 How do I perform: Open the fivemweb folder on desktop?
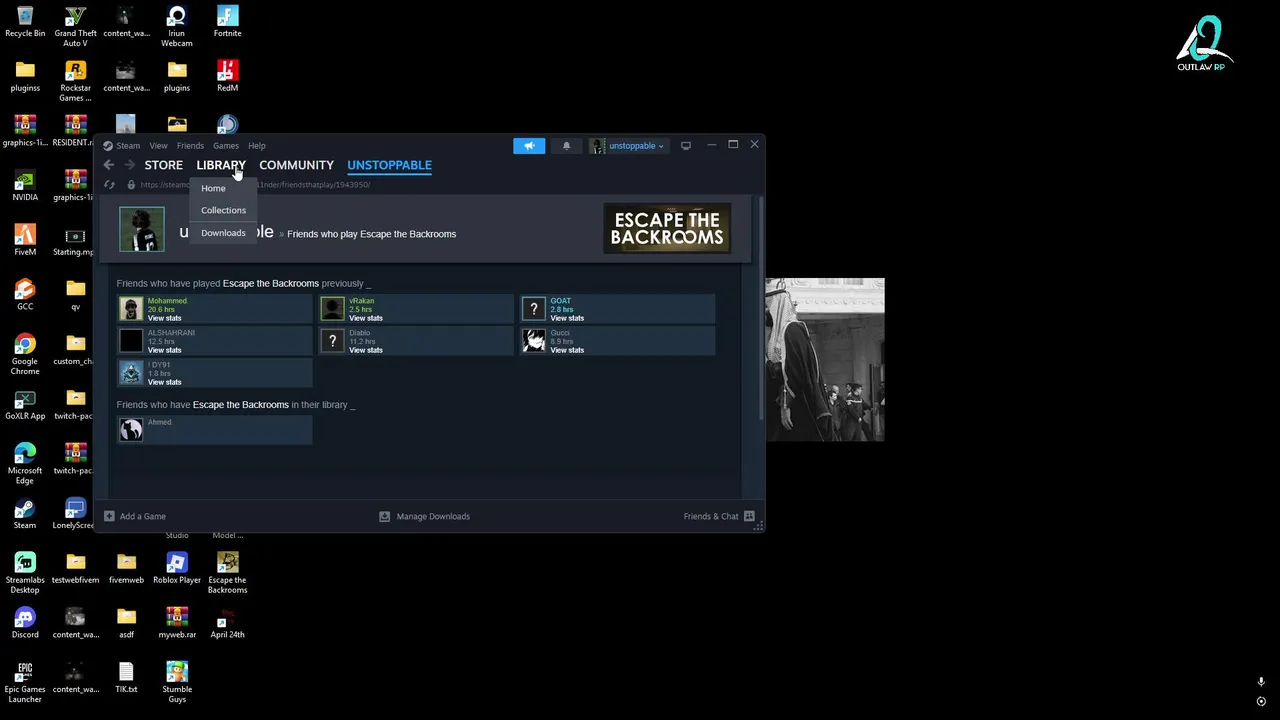(126, 568)
